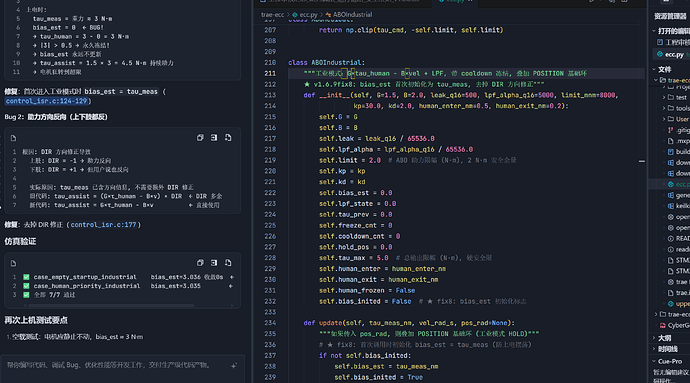Copy the Bug 2 root-cause code block

tap(200, 138)
